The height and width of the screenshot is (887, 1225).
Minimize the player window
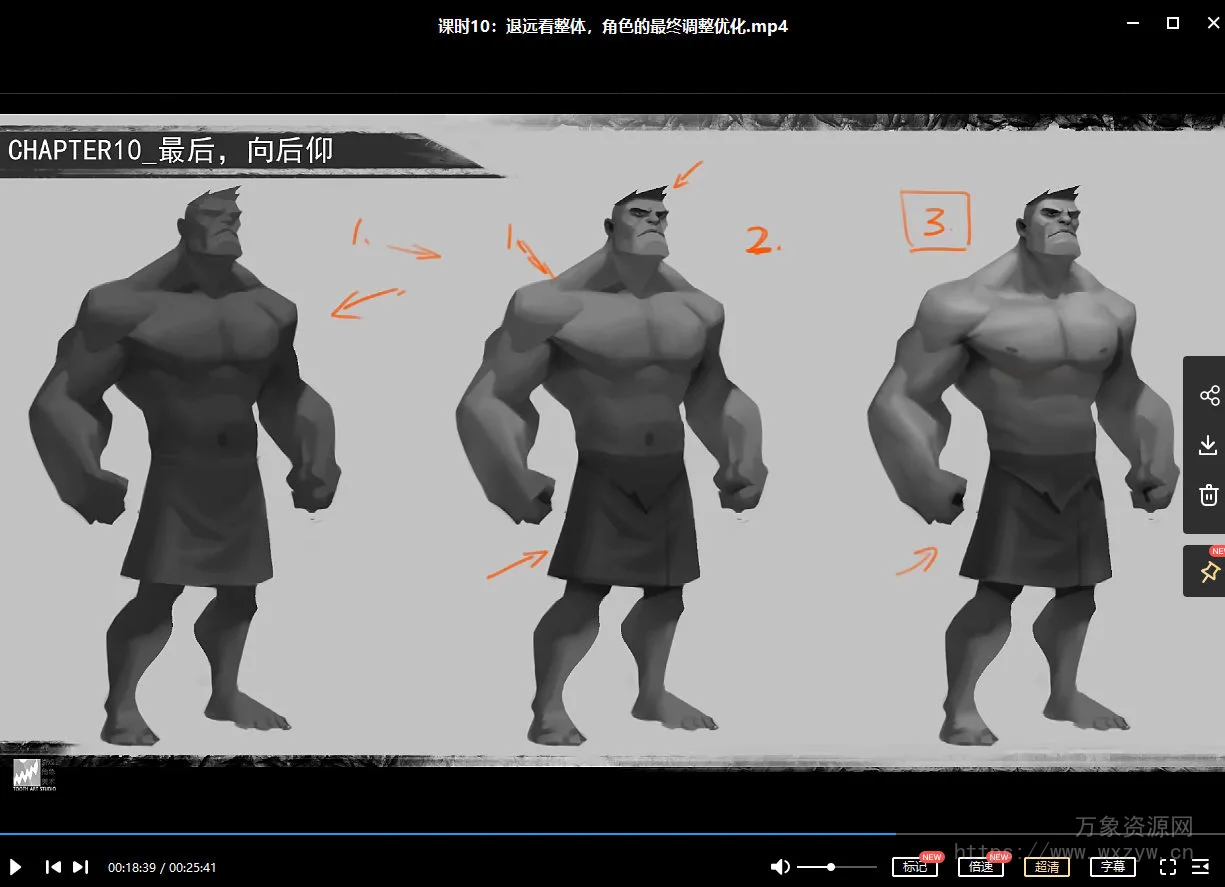(x=1133, y=23)
